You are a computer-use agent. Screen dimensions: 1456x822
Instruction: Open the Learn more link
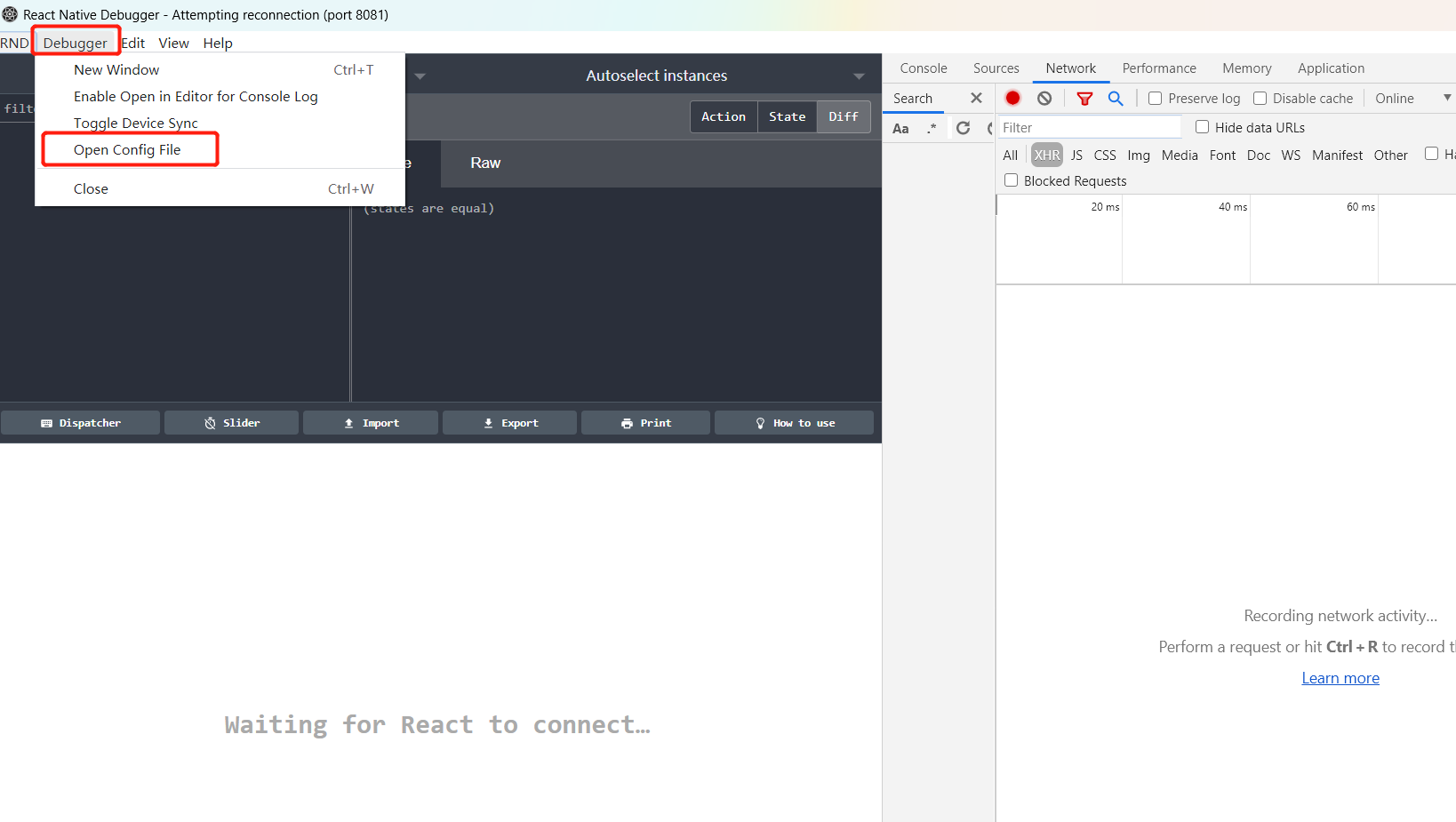[1340, 678]
